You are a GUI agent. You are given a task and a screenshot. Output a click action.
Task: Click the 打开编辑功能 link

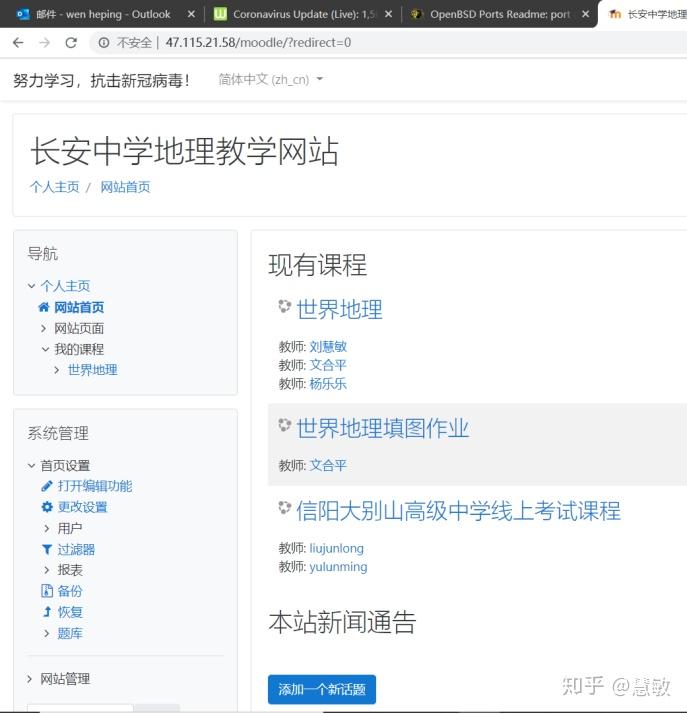coord(95,486)
